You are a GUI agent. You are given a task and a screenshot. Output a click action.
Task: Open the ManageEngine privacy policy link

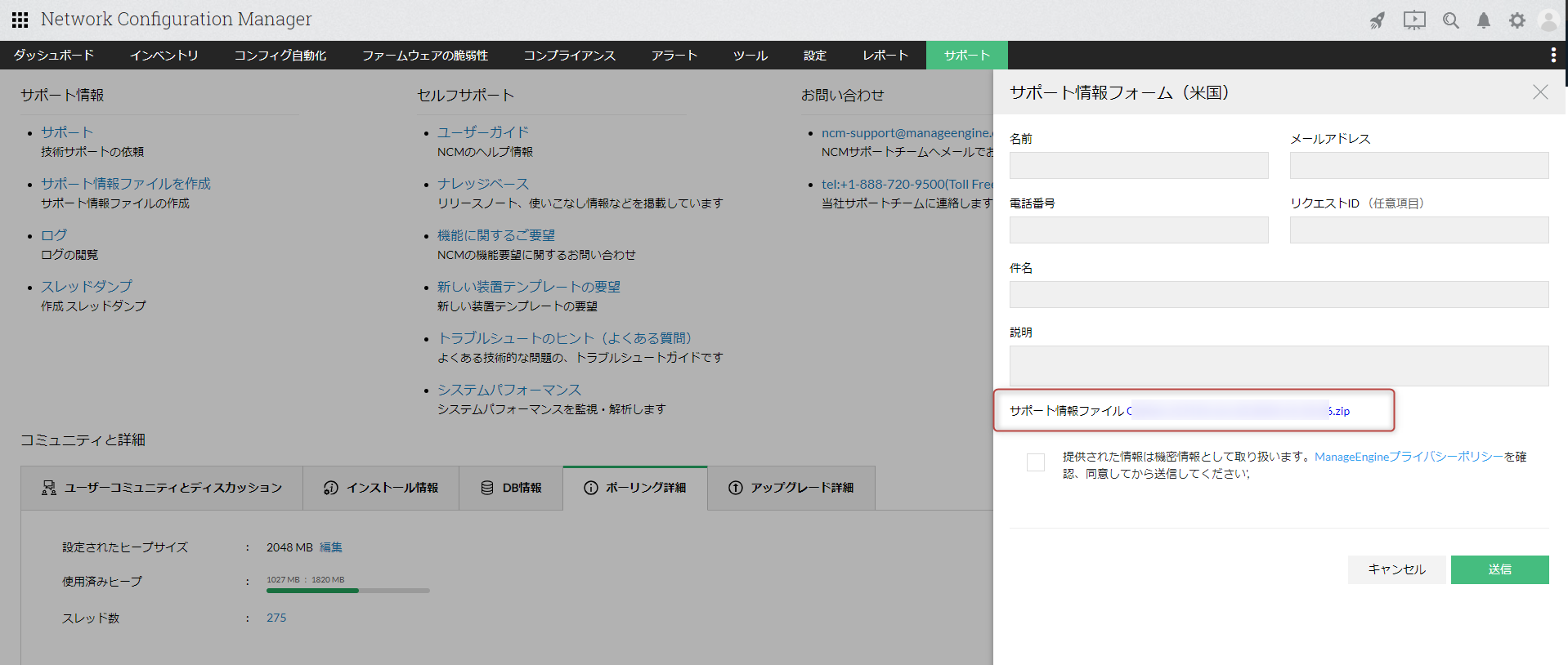point(1408,457)
